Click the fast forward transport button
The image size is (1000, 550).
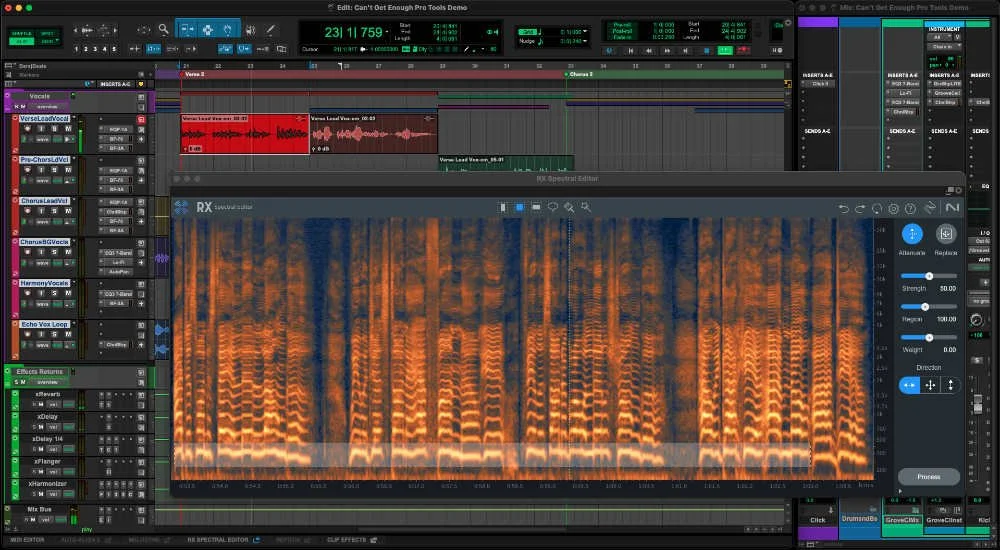[x=667, y=50]
